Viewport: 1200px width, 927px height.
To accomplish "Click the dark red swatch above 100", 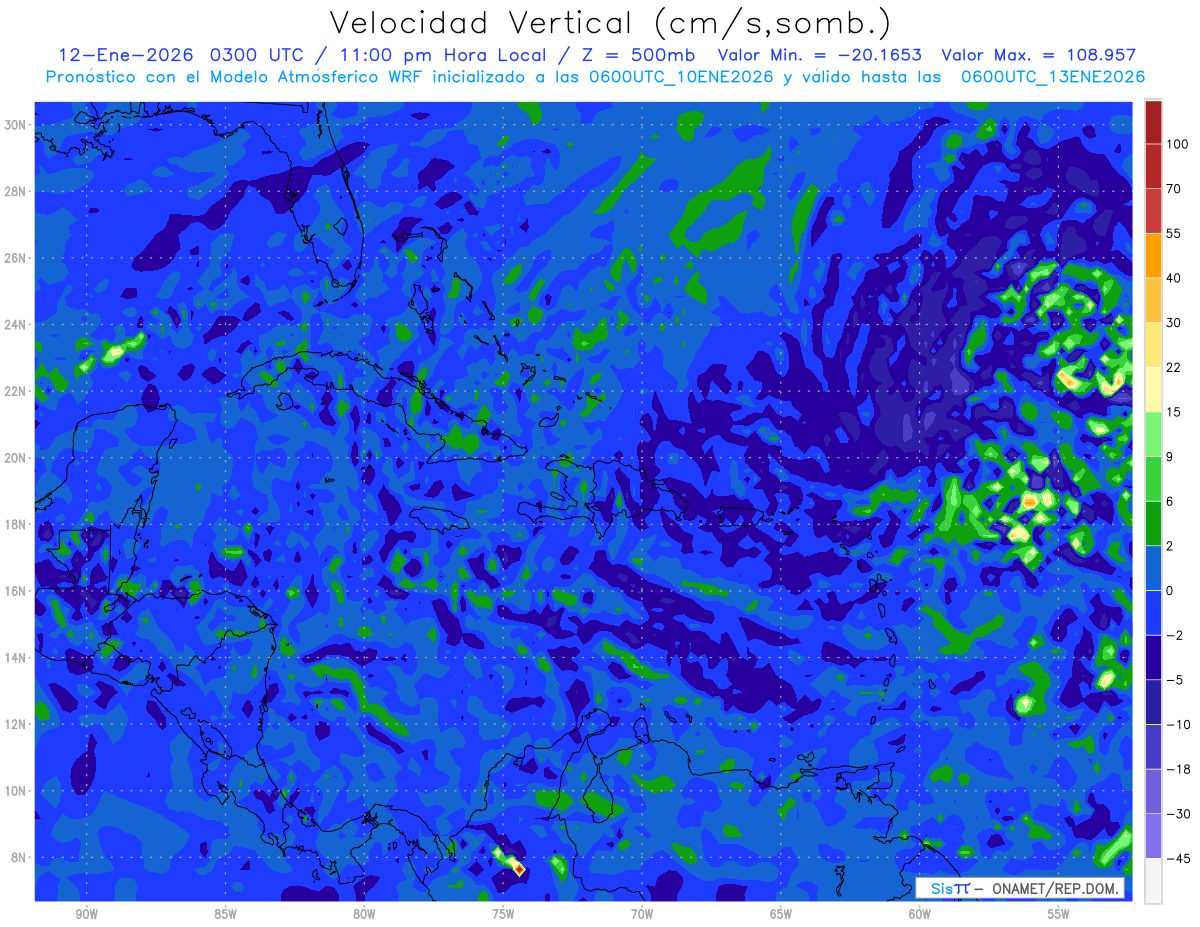I will click(1153, 122).
